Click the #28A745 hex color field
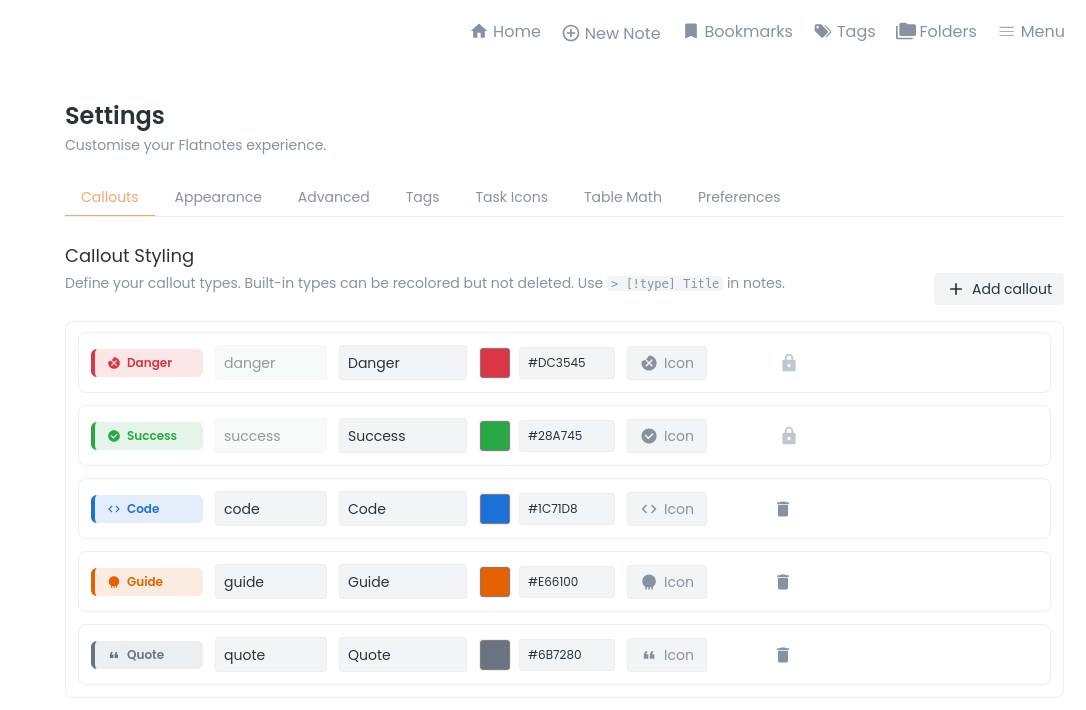The height and width of the screenshot is (710, 1086). click(x=567, y=436)
